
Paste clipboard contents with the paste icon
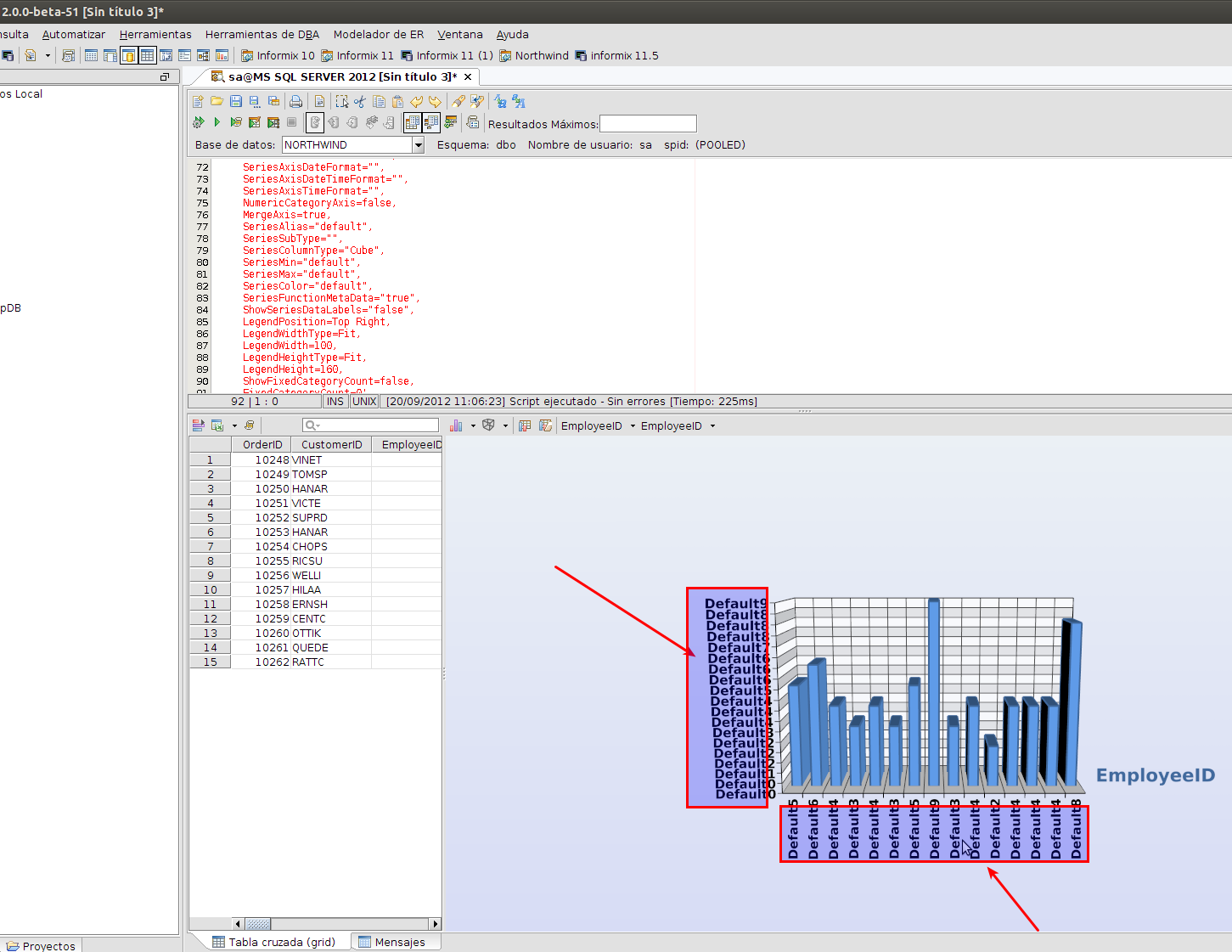(x=397, y=102)
